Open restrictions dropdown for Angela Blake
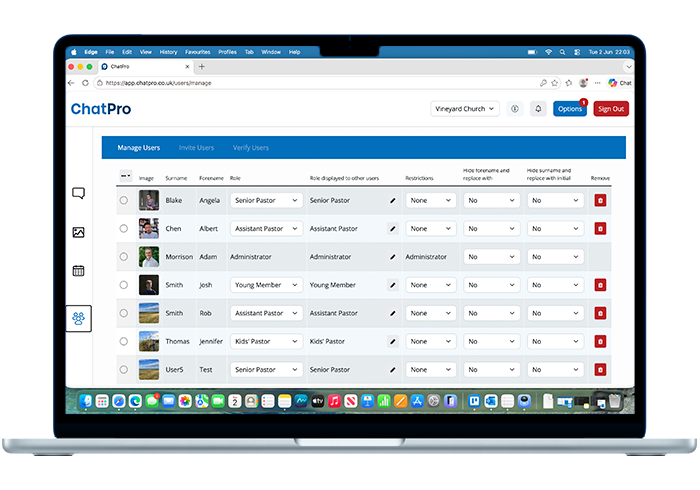The image size is (700, 490). 431,200
